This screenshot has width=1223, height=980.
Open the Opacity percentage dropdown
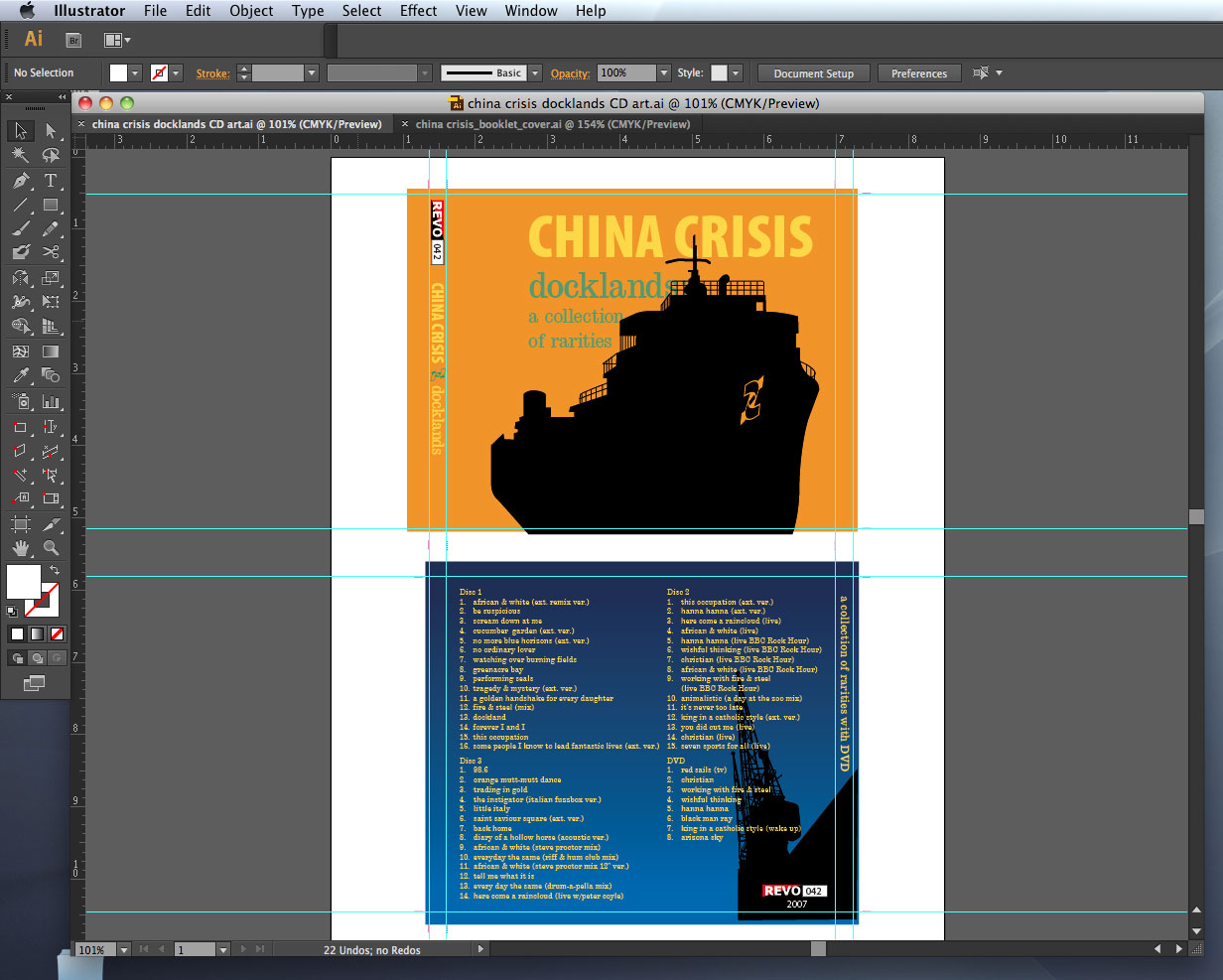(x=663, y=73)
